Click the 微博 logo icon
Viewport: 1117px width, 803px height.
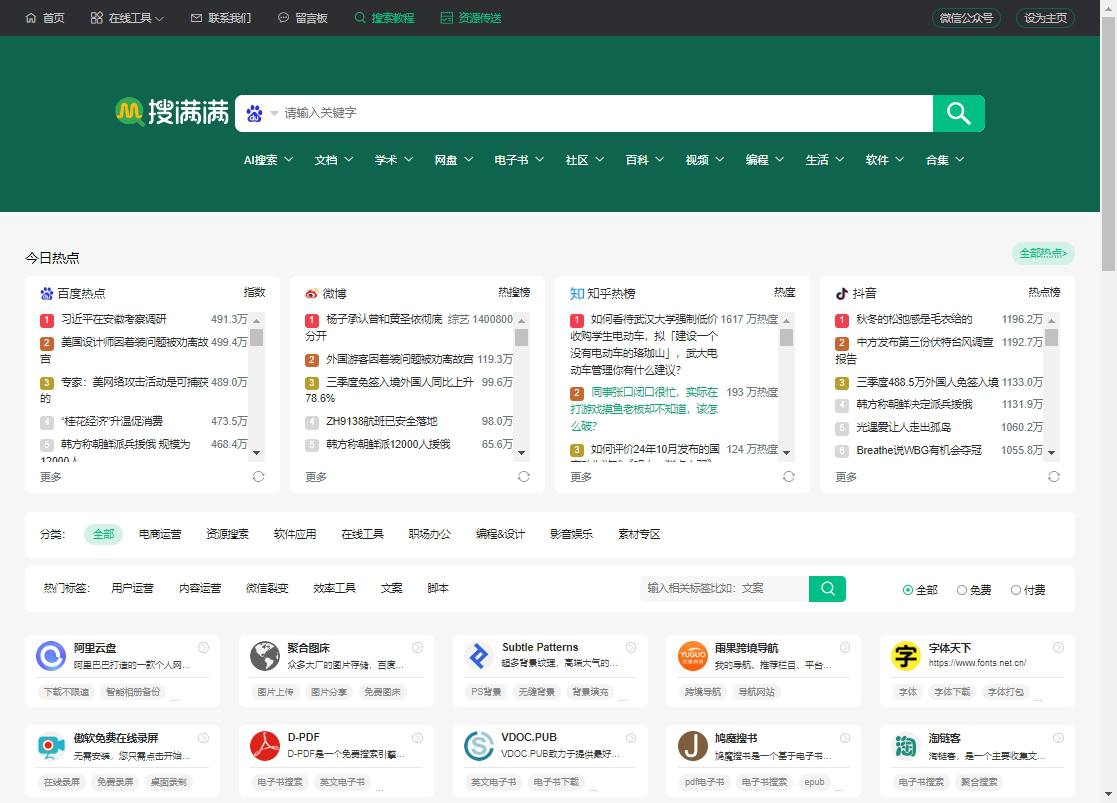pyautogui.click(x=311, y=294)
